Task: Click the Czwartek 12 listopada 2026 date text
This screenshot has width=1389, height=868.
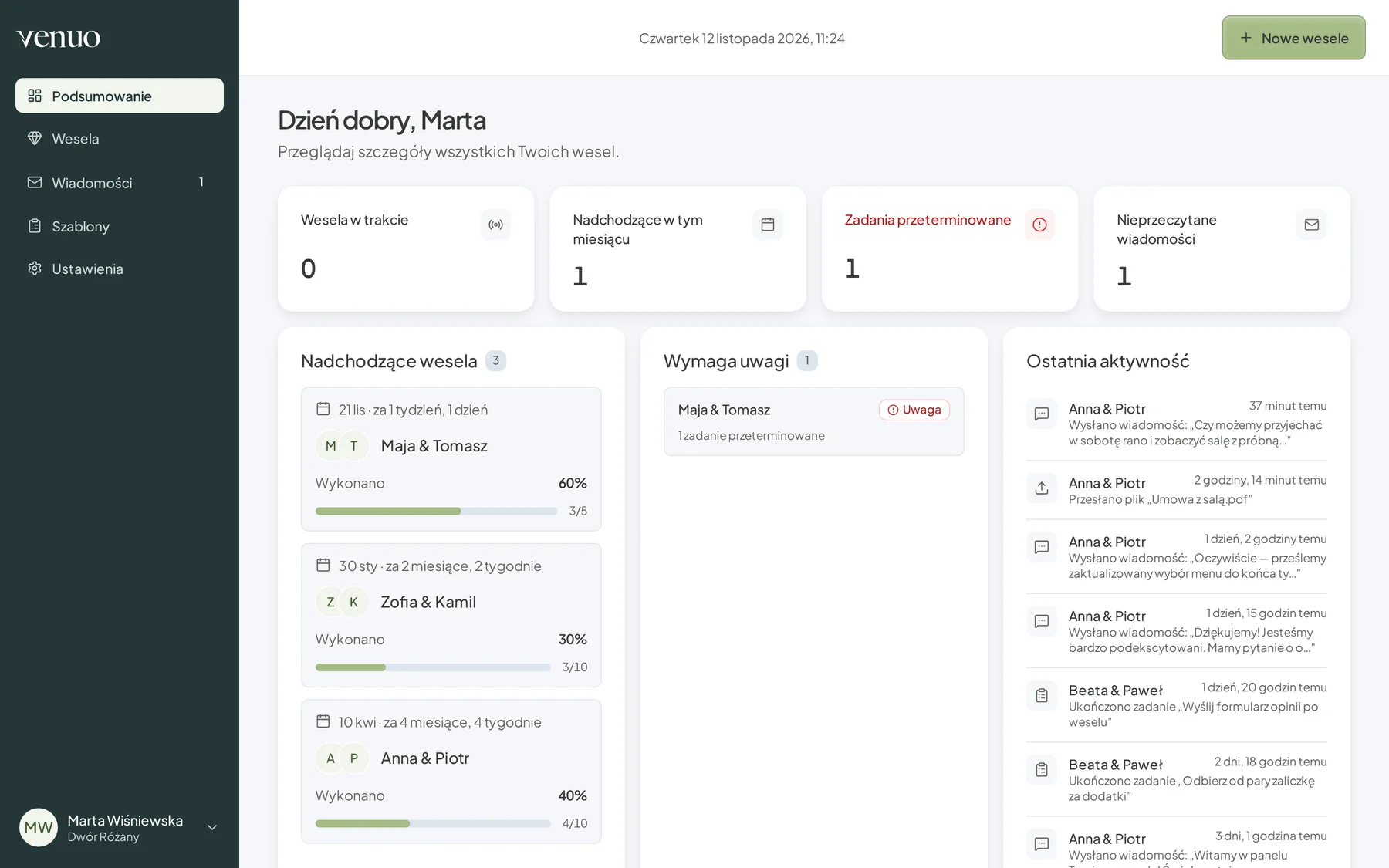Action: point(742,39)
